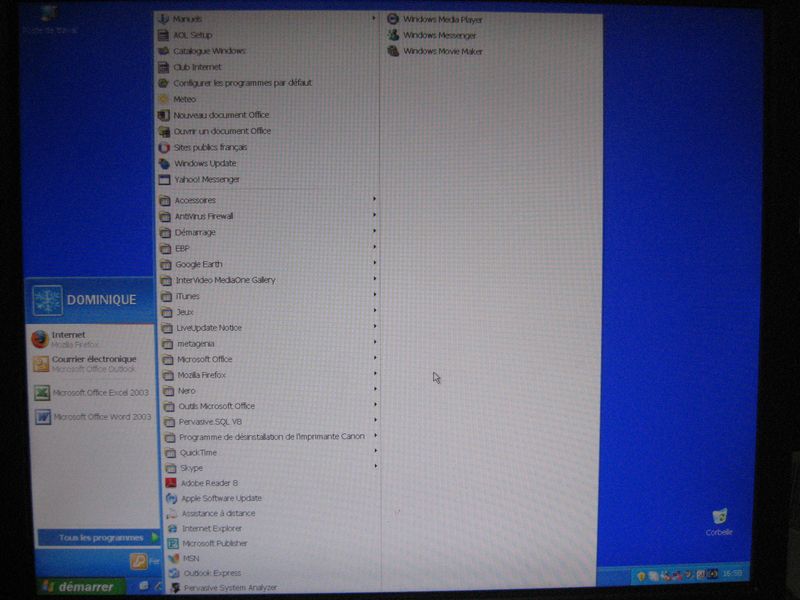Launch Club Internet from the programs list
The image size is (800, 600).
(x=190, y=67)
